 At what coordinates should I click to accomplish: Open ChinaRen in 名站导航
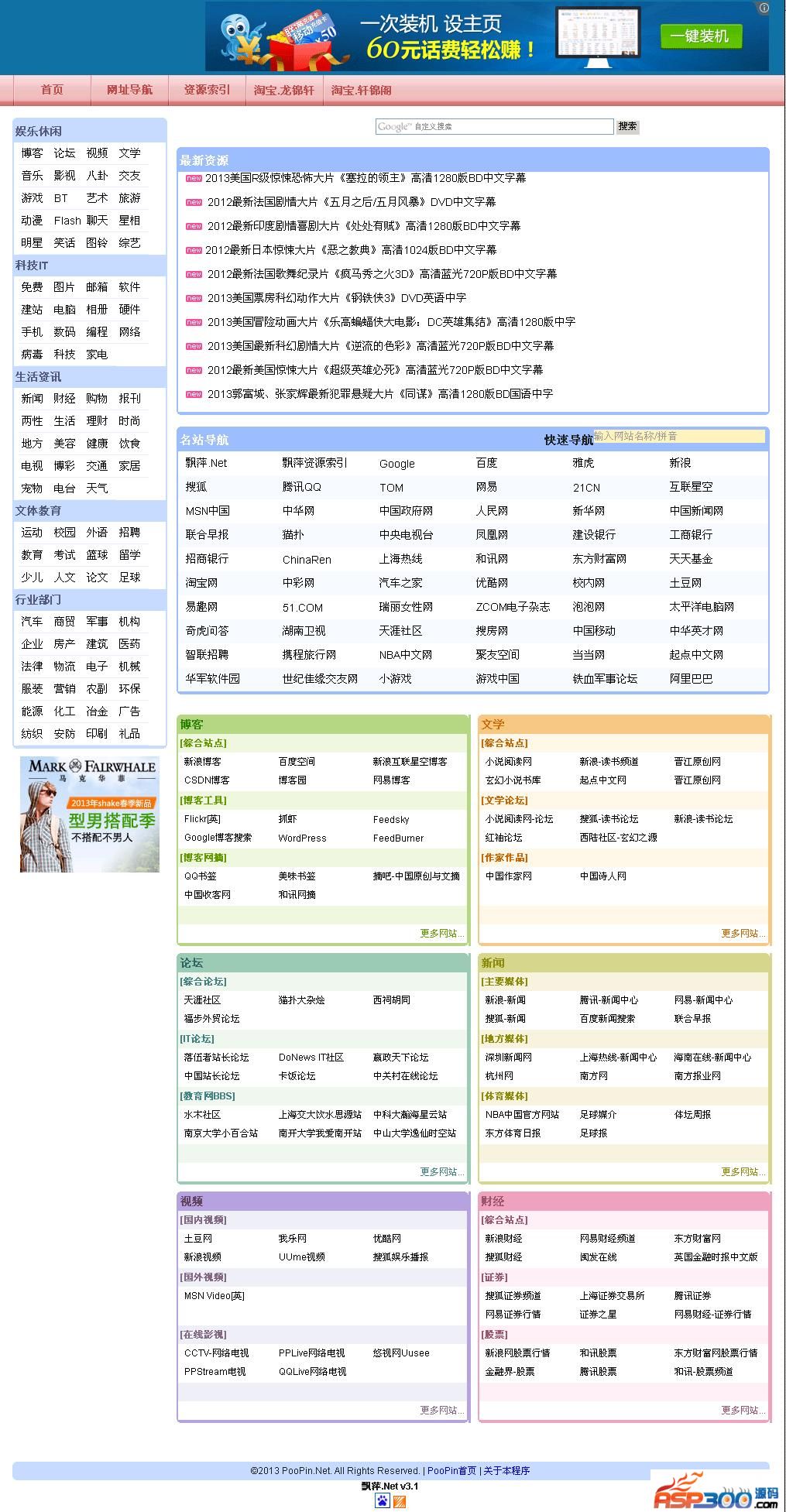coord(307,560)
